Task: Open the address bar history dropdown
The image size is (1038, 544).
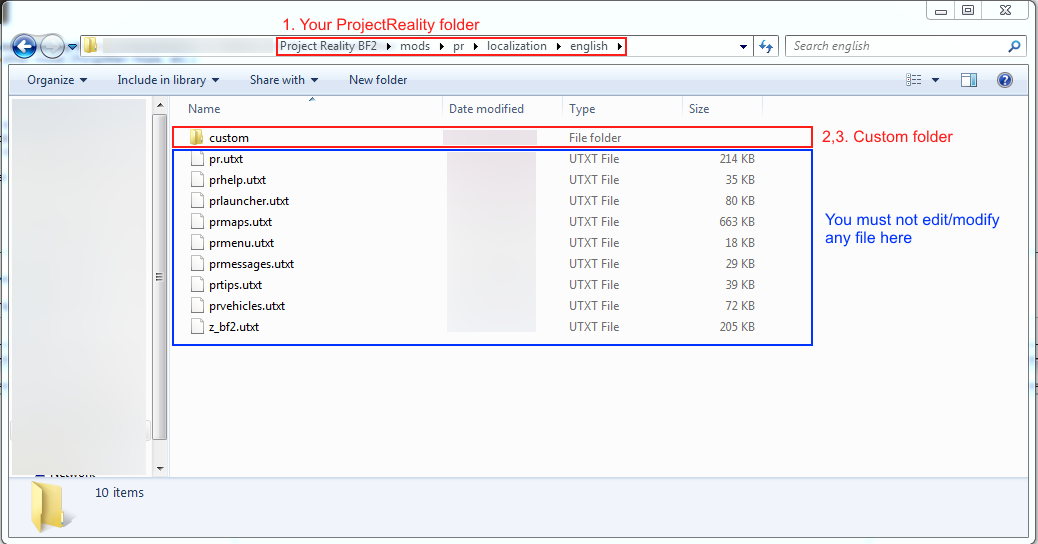Action: click(743, 46)
